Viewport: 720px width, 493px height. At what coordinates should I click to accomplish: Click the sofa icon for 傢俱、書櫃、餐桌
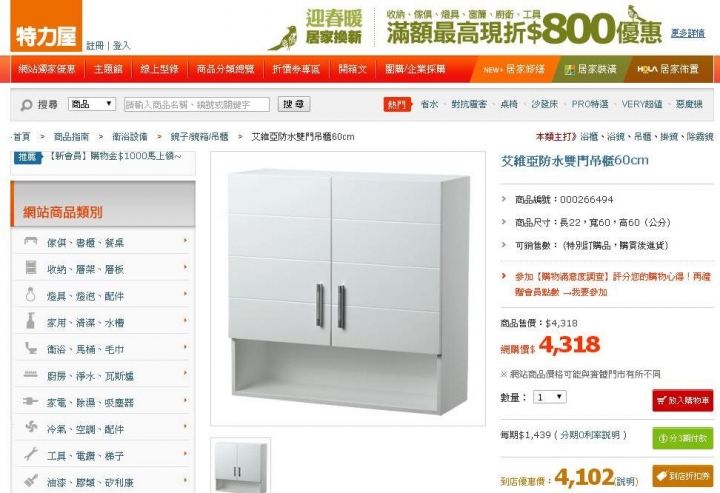tap(30, 241)
